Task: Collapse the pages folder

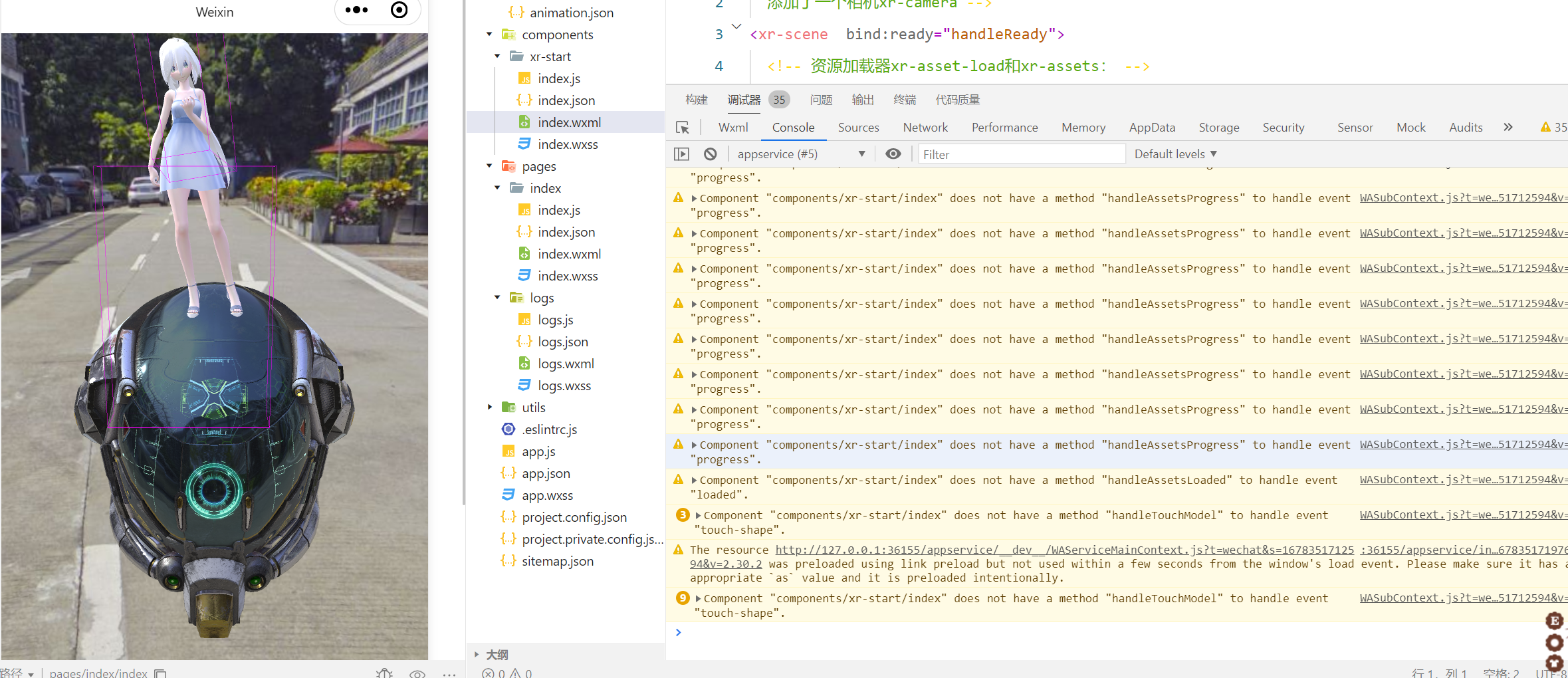Action: 489,166
